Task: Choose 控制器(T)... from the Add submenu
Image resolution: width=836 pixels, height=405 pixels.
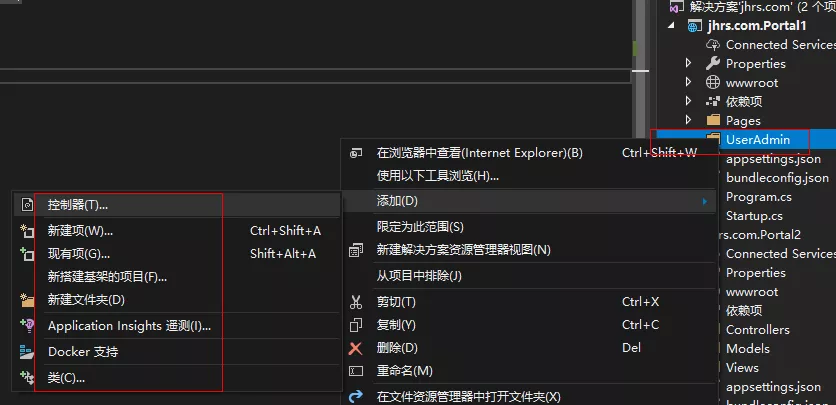Action: coord(176,205)
